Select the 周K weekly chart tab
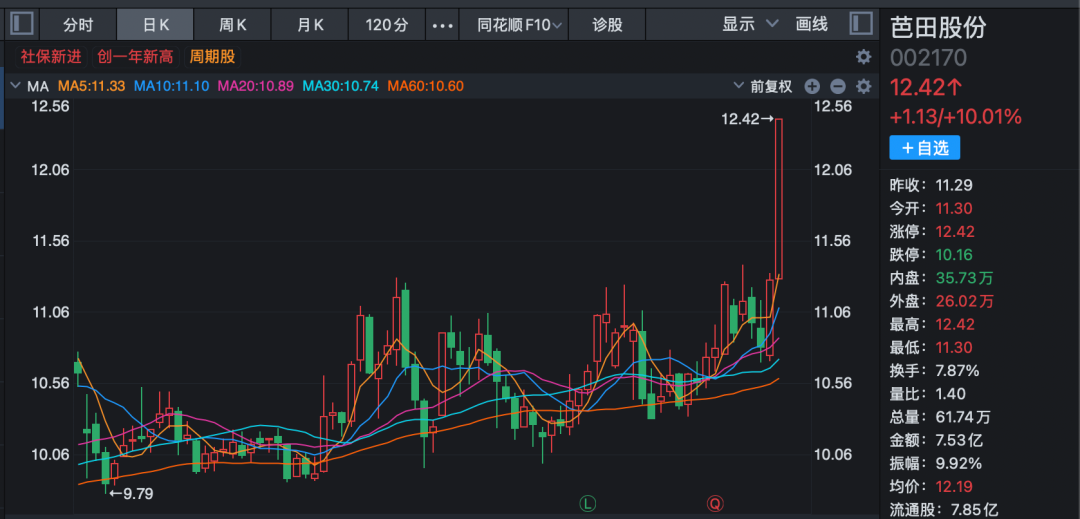 (x=233, y=25)
